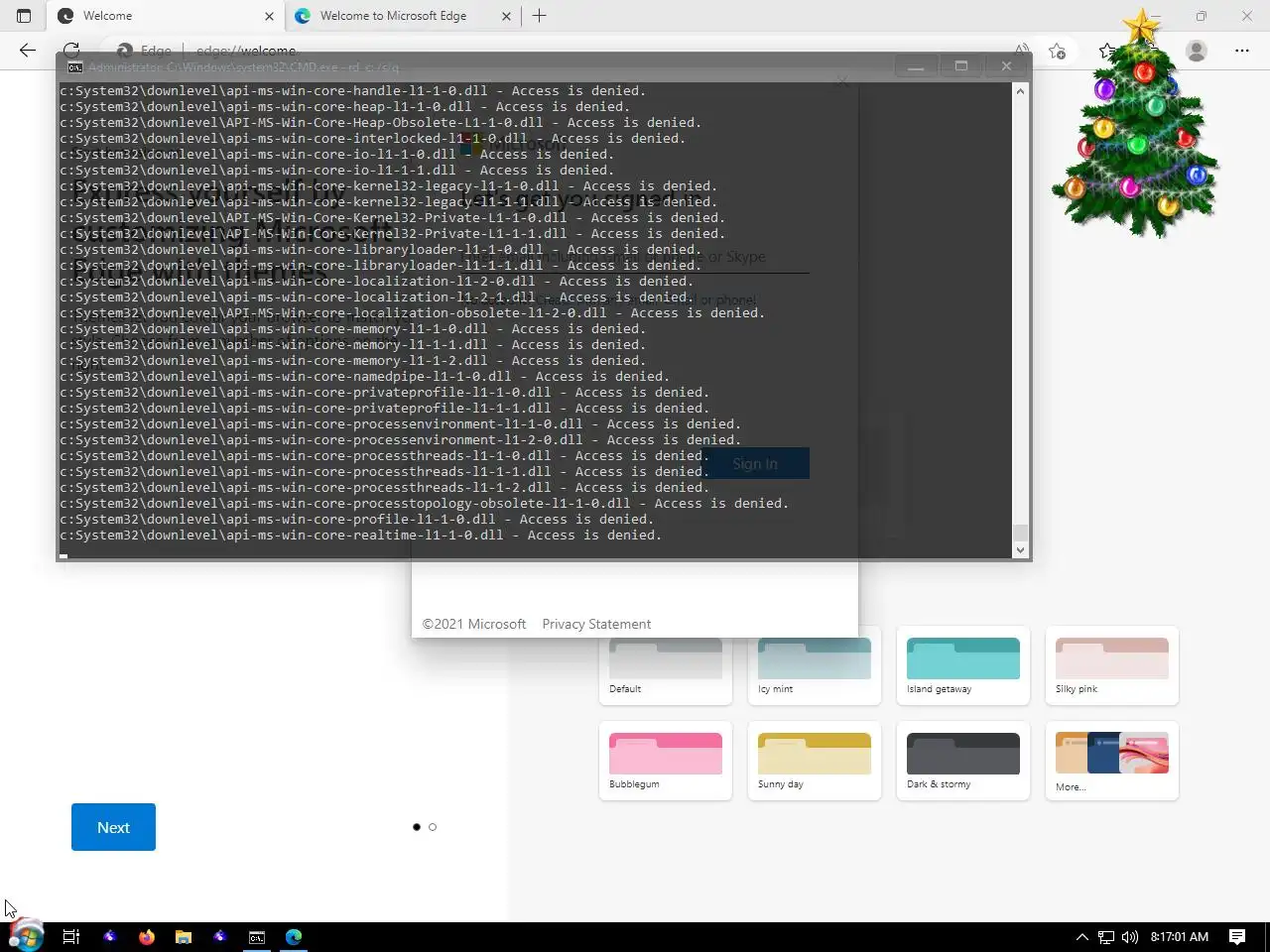Open Firefox from the taskbar
Viewport: 1270px width, 952px height.
pyautogui.click(x=147, y=936)
